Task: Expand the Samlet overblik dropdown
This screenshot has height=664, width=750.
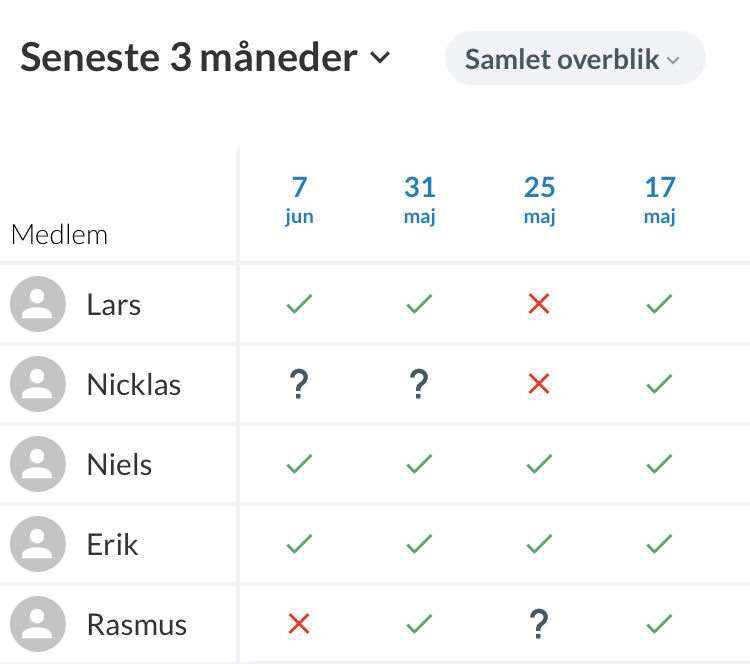Action: point(574,59)
